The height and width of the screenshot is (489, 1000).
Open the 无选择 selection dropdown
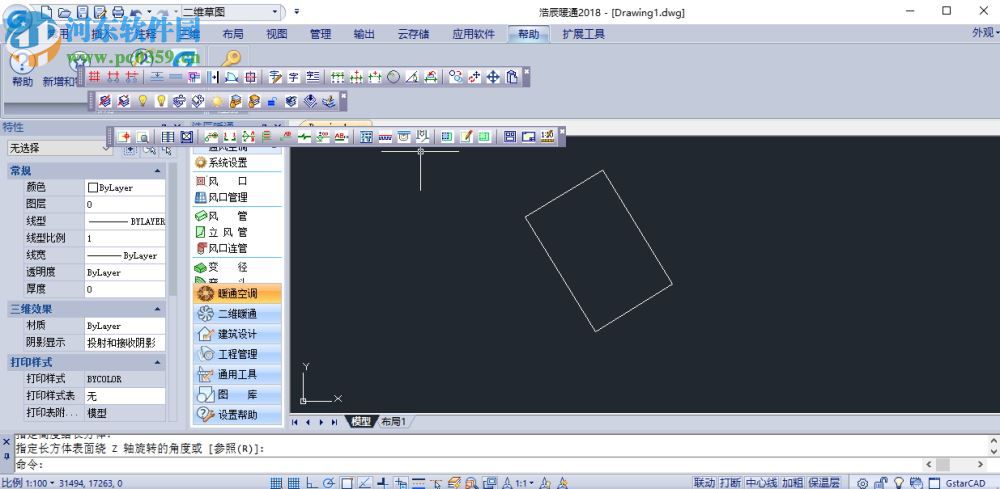click(x=60, y=148)
